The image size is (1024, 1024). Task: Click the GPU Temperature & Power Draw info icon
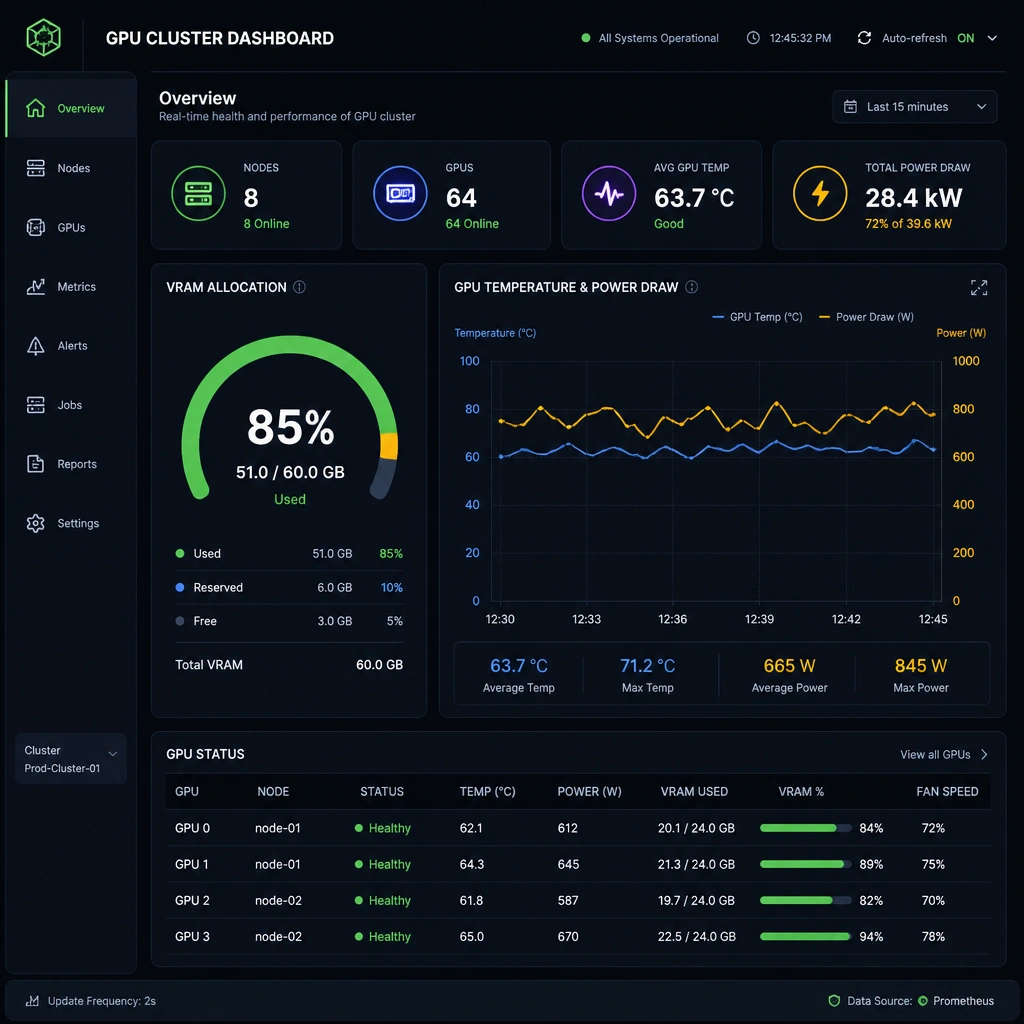(x=692, y=287)
